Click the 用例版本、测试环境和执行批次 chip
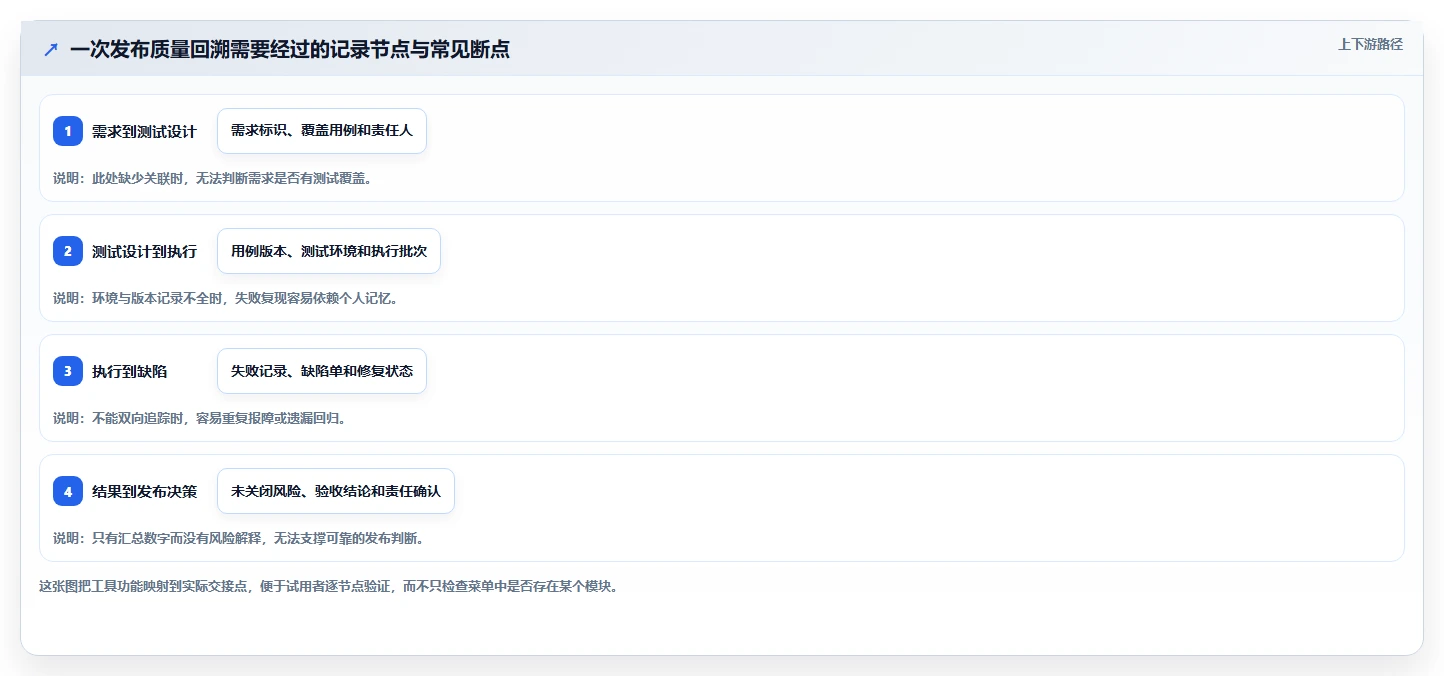 329,251
